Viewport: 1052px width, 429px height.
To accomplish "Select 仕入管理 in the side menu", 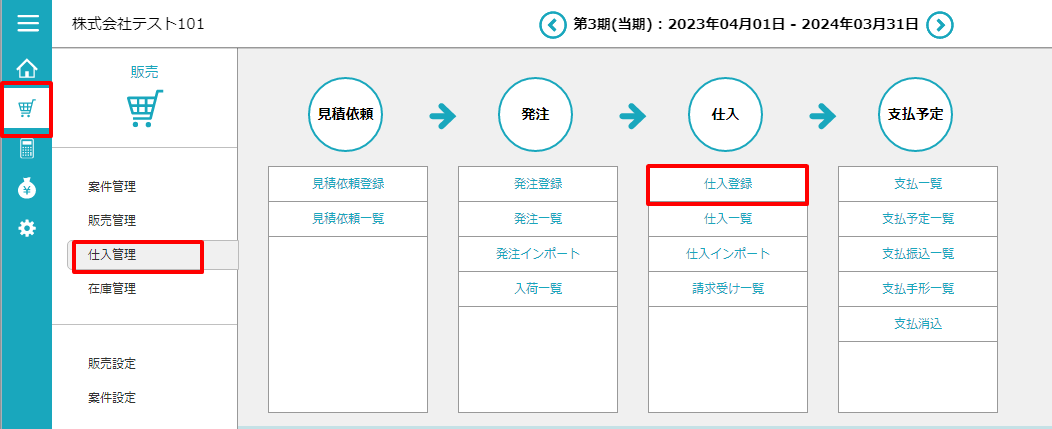I will (112, 254).
